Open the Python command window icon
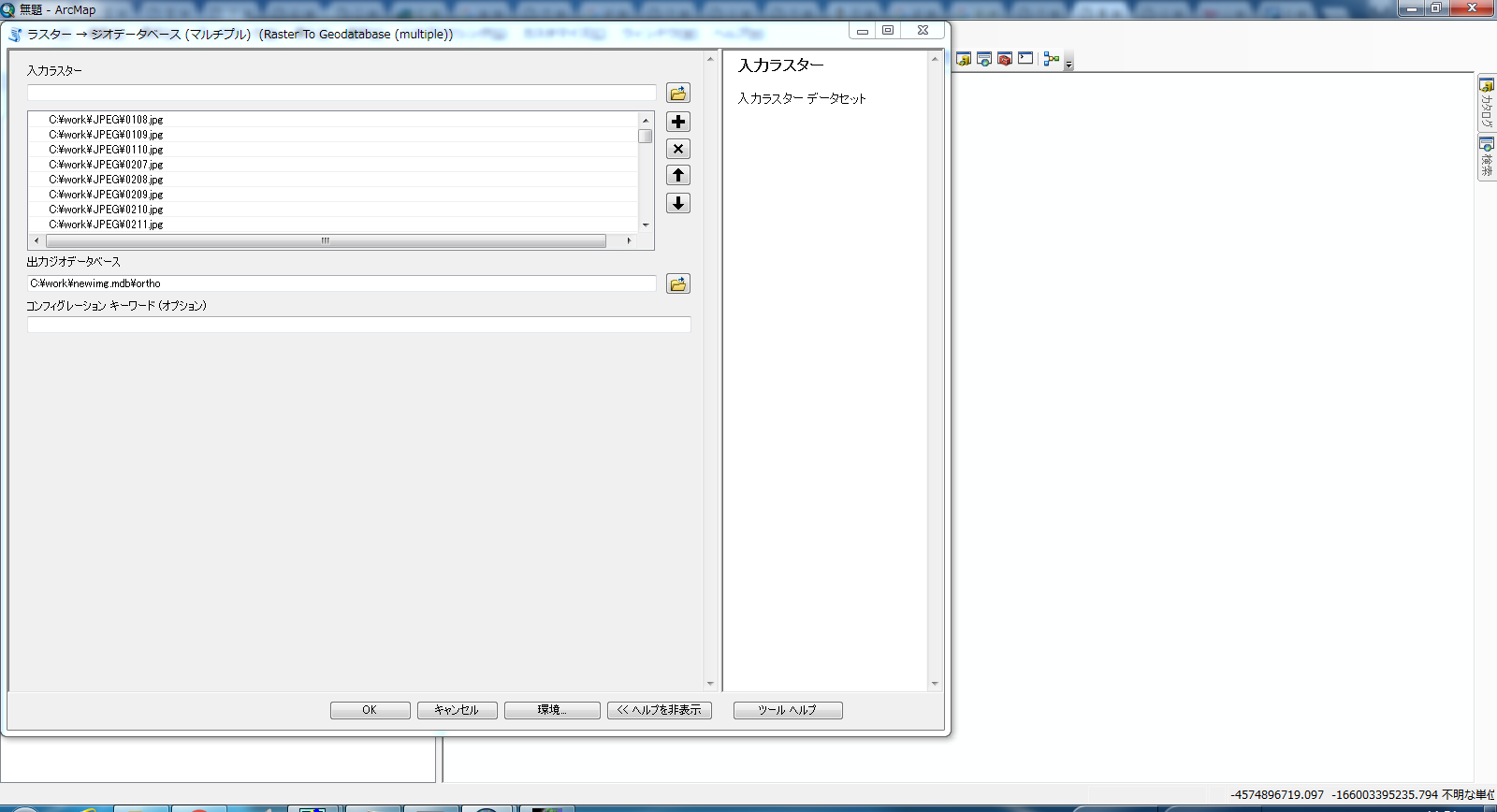Viewport: 1497px width, 812px height. (1025, 59)
